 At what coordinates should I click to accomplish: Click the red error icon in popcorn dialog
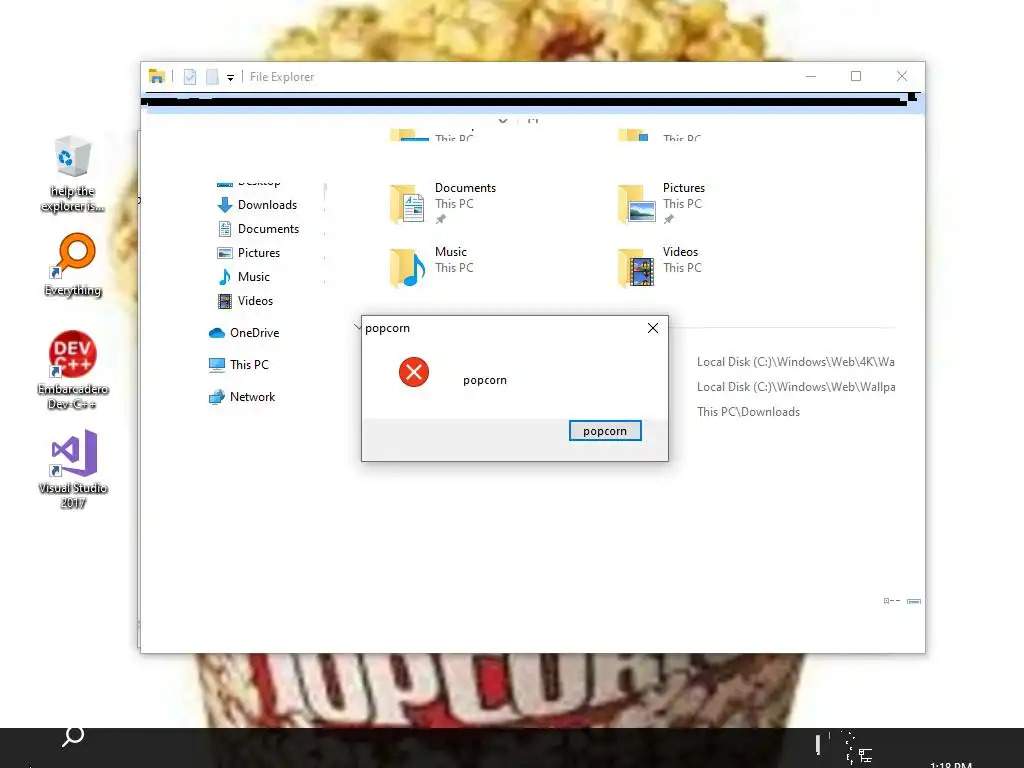[x=414, y=372]
